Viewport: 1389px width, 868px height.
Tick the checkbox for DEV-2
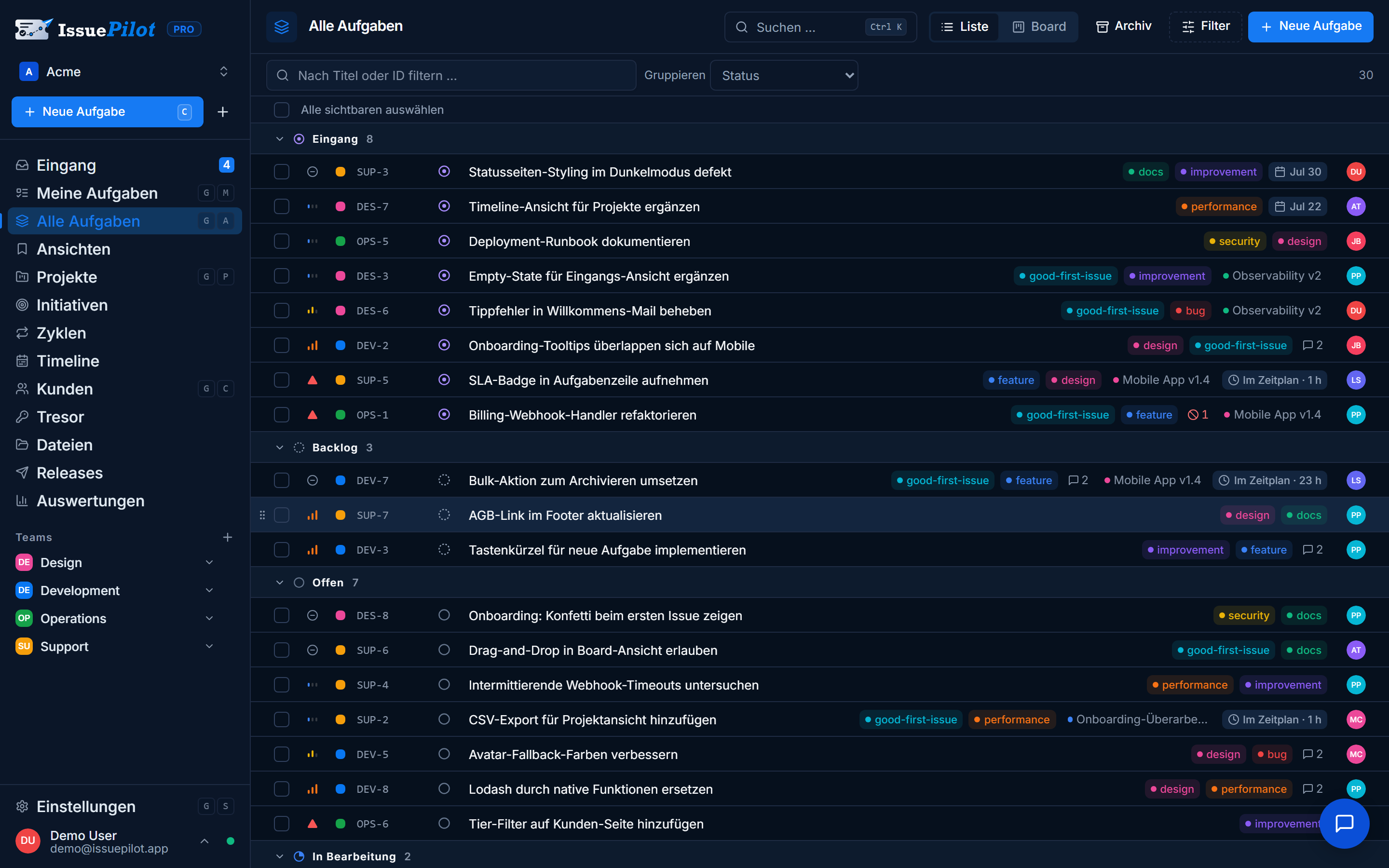point(281,345)
